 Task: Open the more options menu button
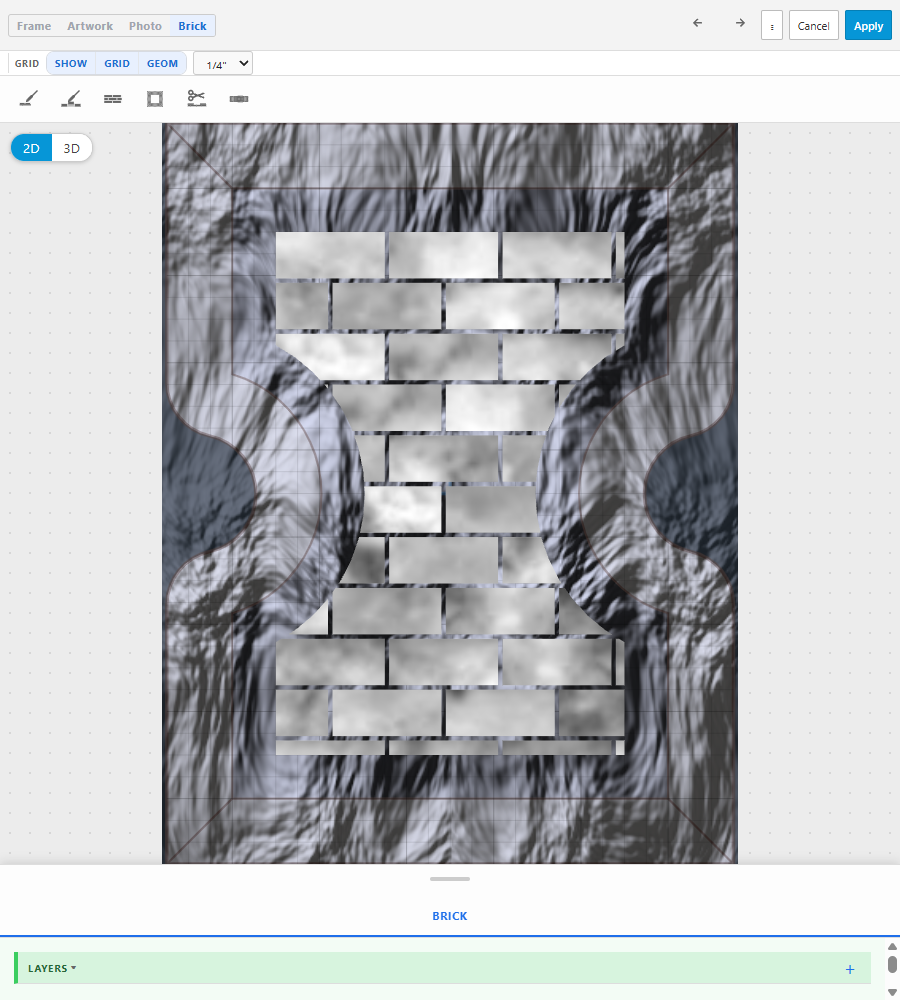coord(772,26)
